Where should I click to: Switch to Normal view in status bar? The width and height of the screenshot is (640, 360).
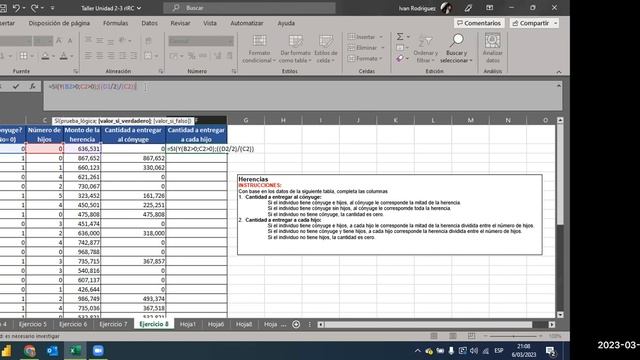coord(433,336)
